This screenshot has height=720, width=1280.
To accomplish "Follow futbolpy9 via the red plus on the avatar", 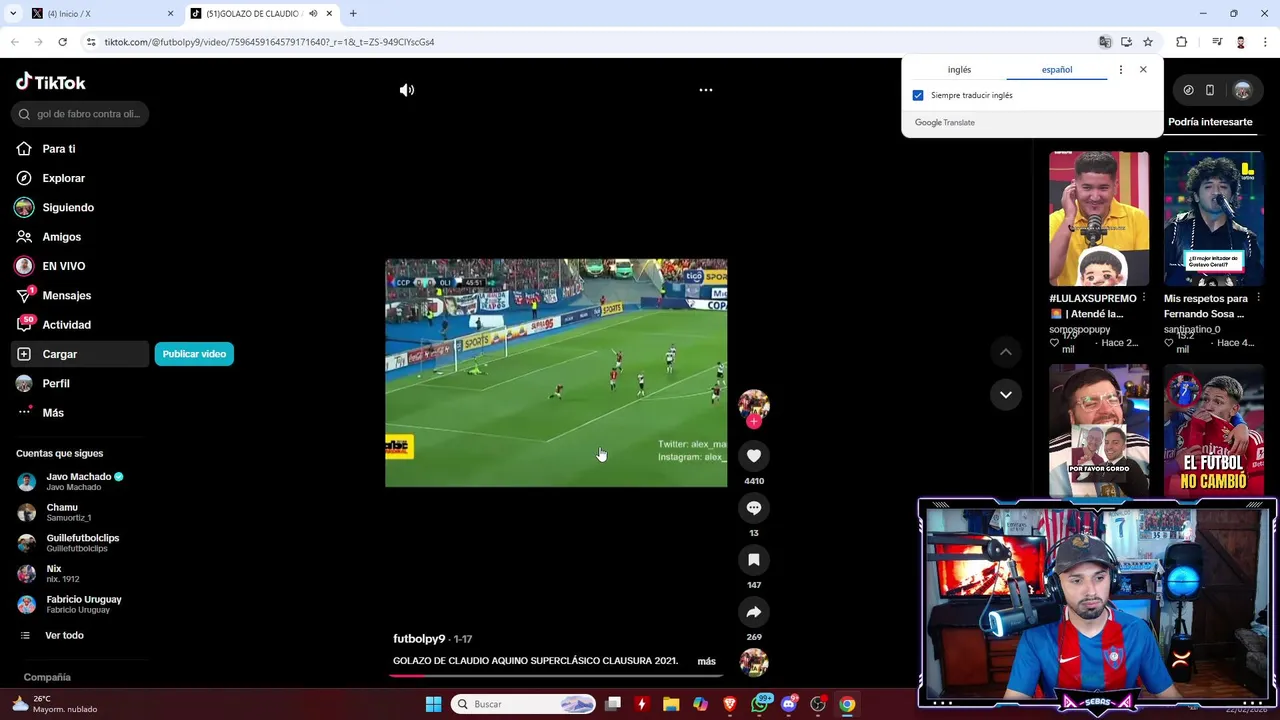I will 754,422.
